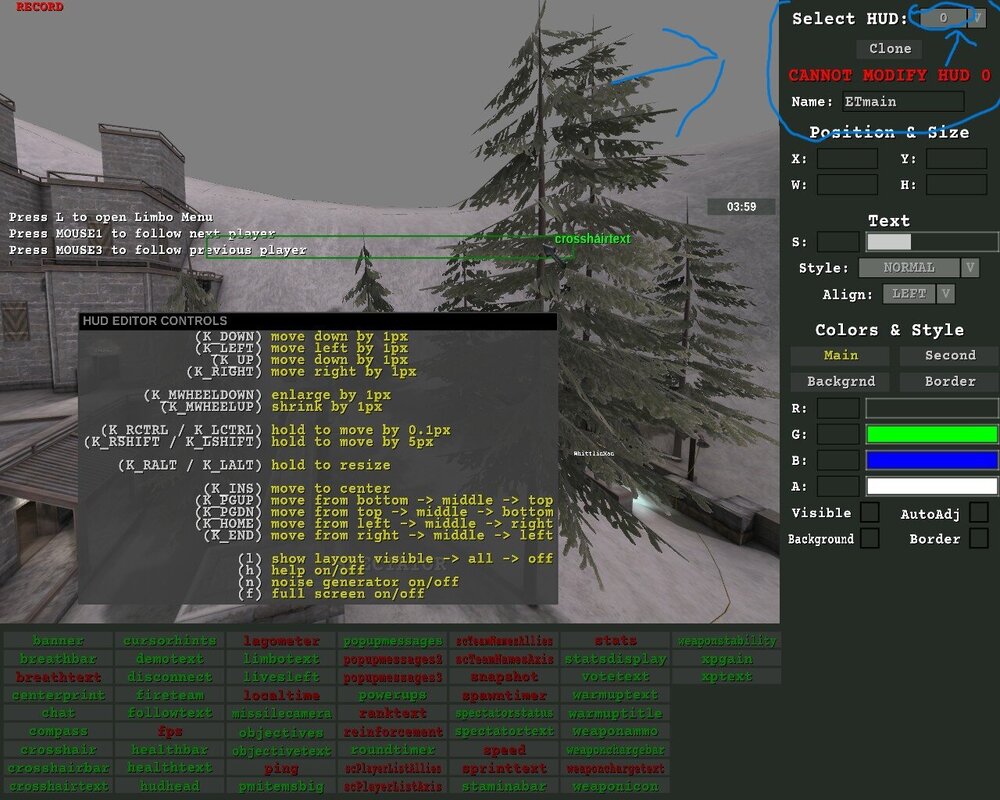The image size is (1000, 800).
Task: Click the 03:59 round timer element
Action: click(741, 206)
